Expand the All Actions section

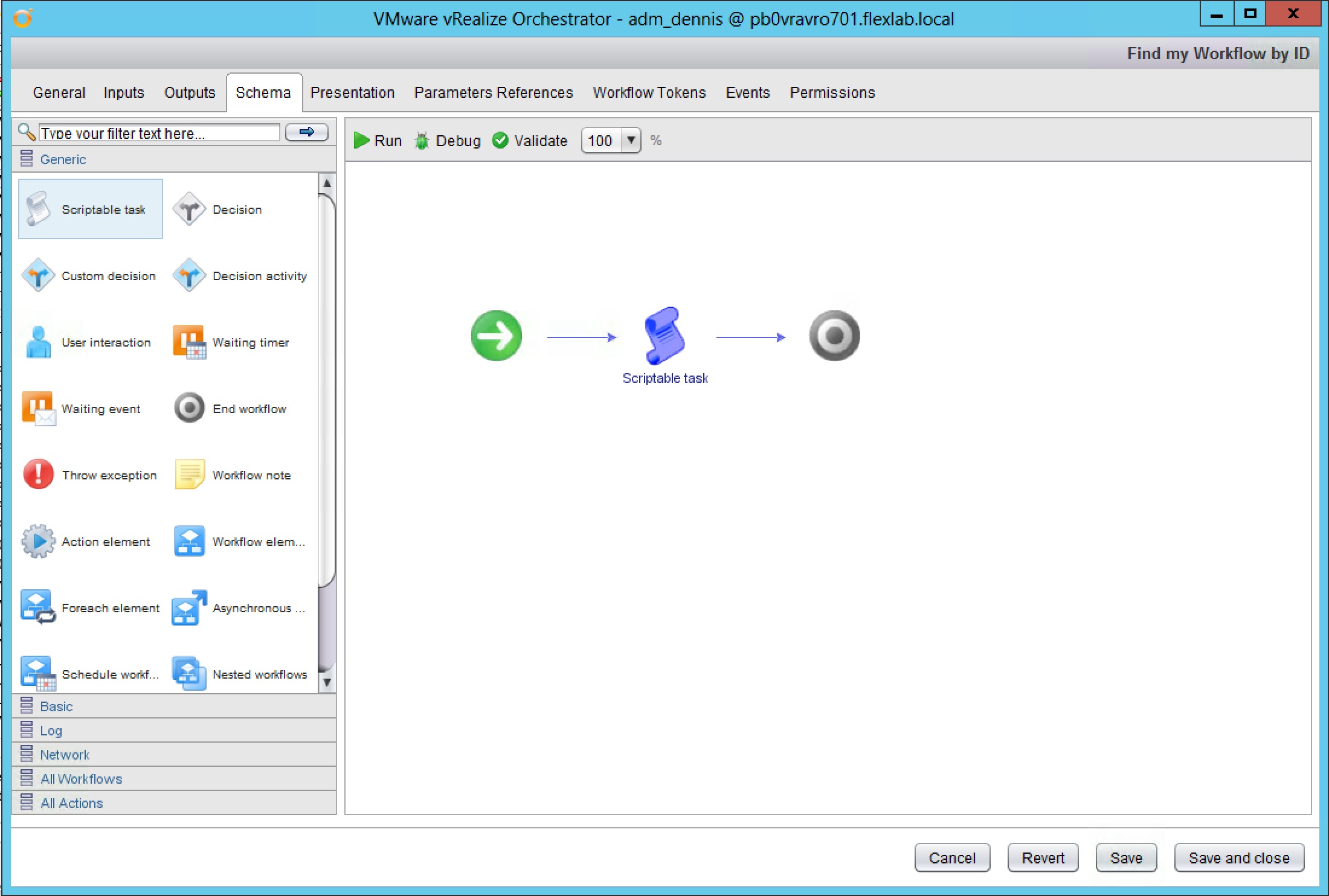(174, 802)
